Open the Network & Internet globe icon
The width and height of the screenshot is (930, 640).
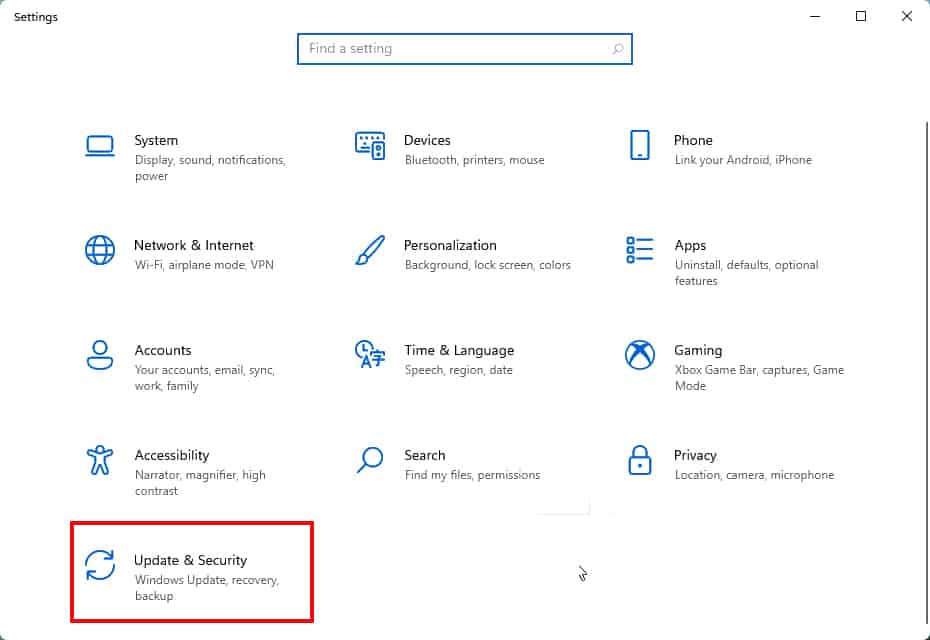(100, 250)
